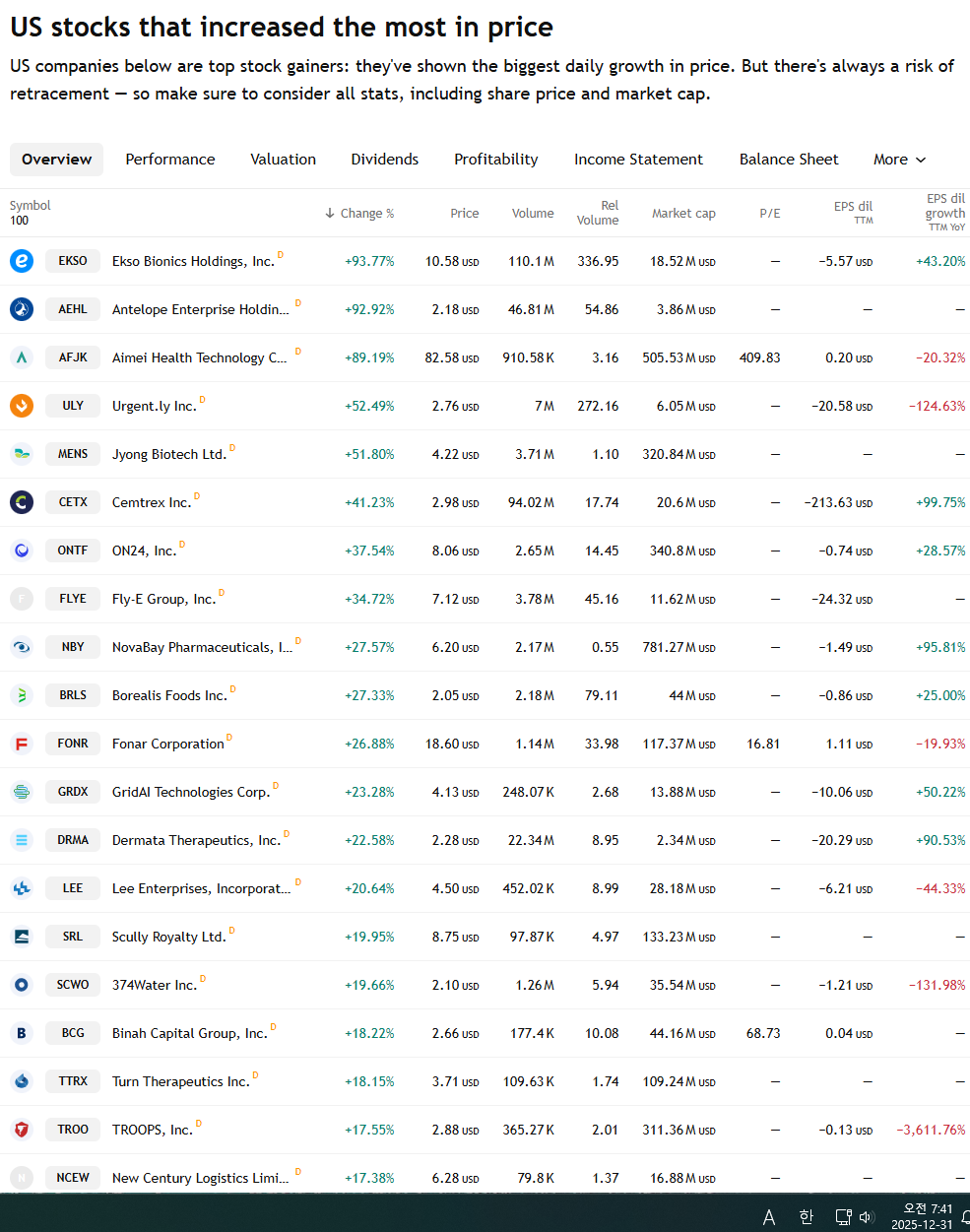Open the ULY ticker symbol link

click(x=73, y=406)
